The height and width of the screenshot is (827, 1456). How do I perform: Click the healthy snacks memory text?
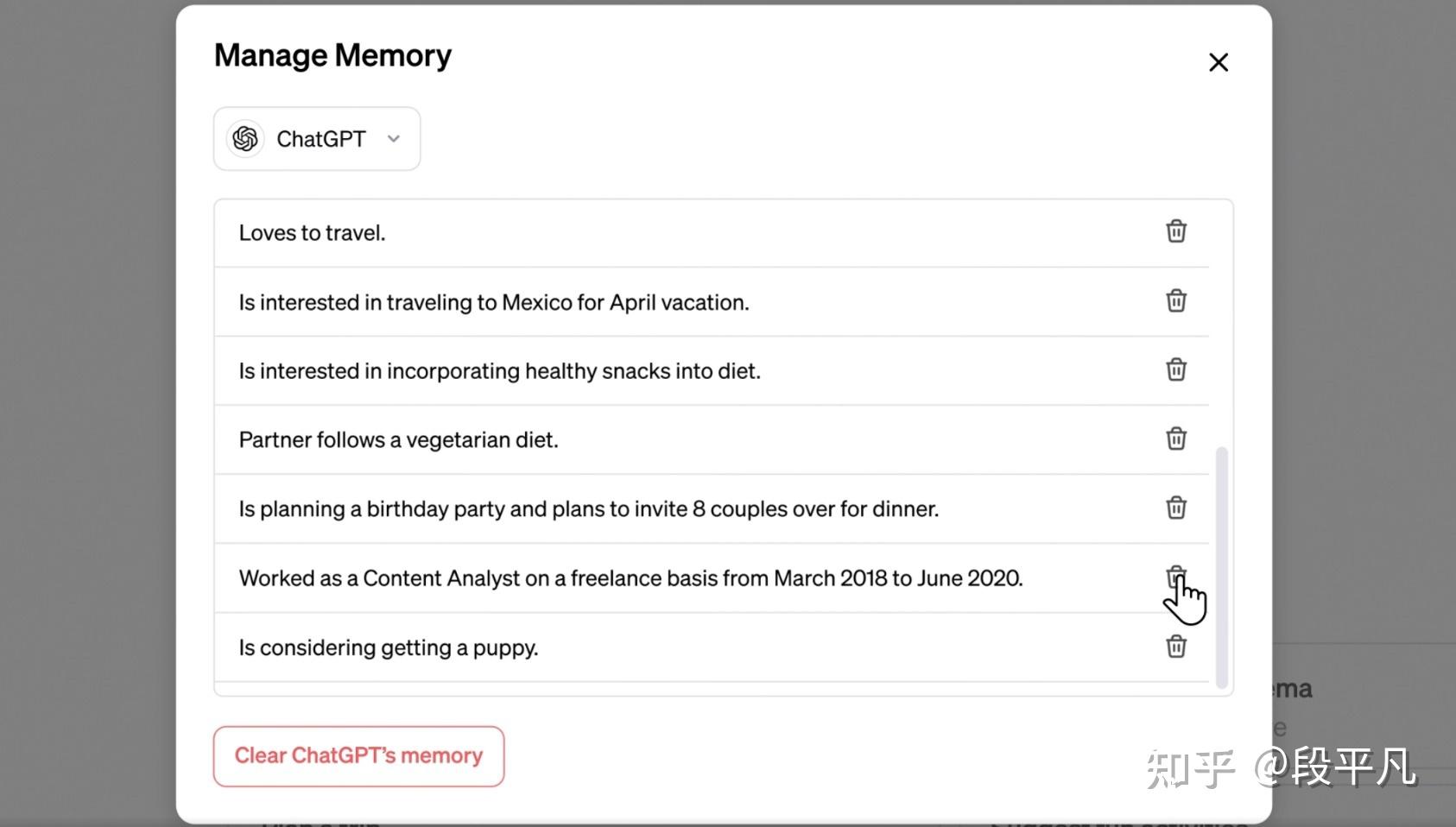499,371
